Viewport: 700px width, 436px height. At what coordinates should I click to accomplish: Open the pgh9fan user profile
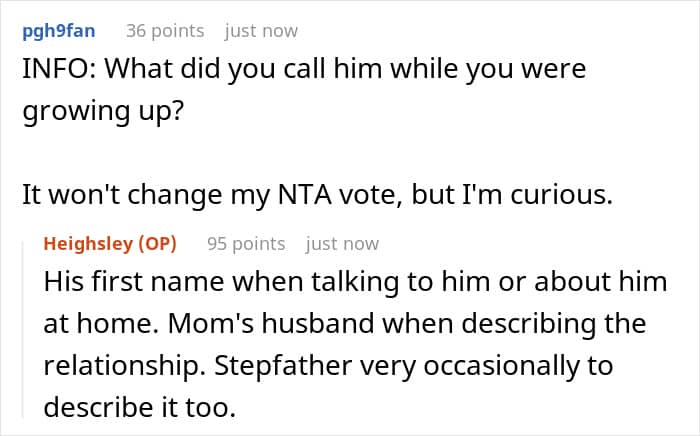(x=58, y=31)
